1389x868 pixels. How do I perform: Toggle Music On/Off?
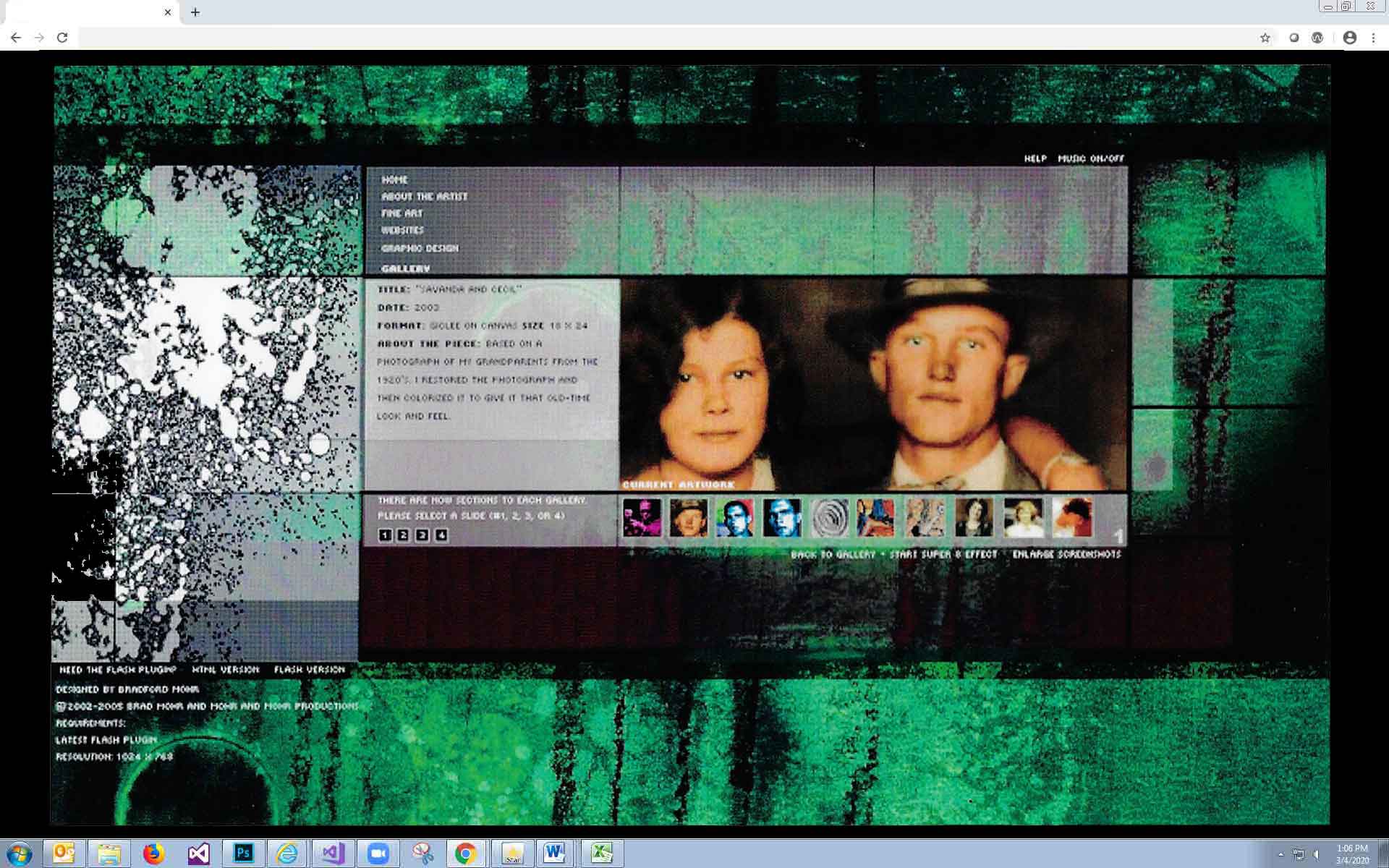1091,158
